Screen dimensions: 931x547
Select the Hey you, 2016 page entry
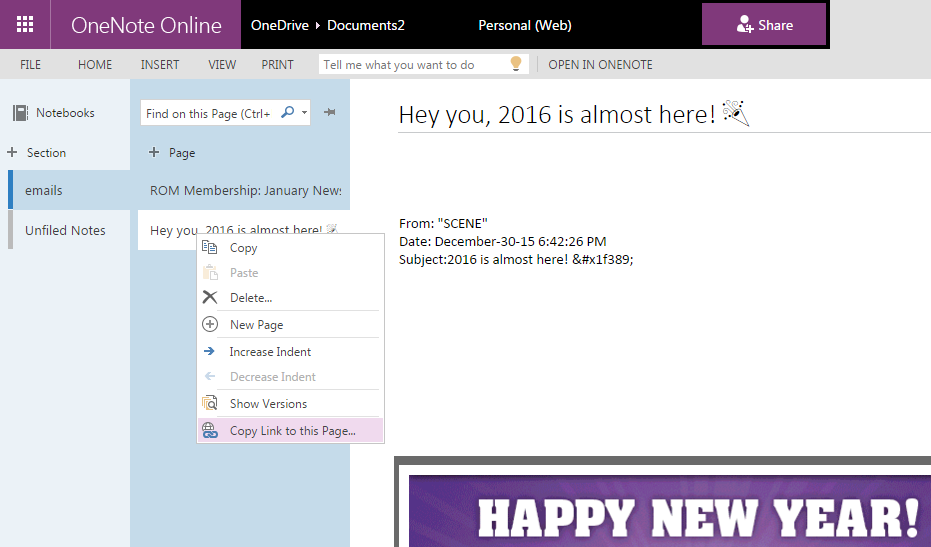click(244, 230)
